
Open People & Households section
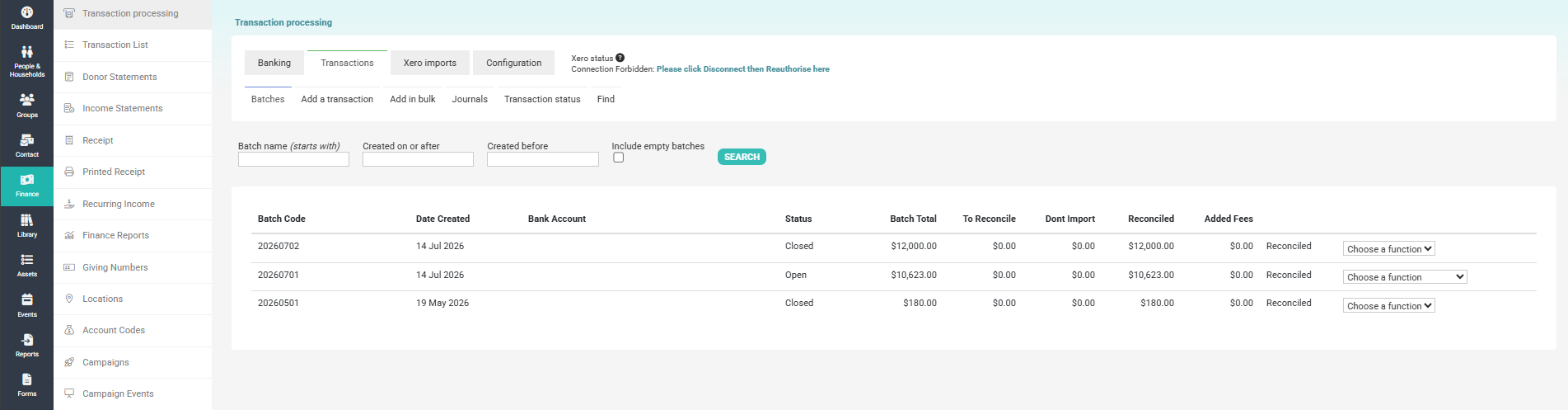[x=26, y=62]
